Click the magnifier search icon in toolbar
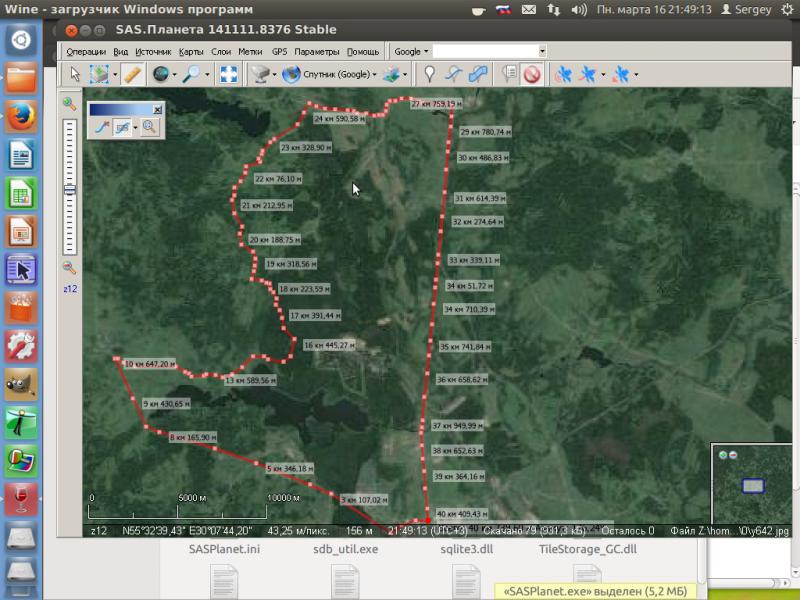 tap(192, 74)
